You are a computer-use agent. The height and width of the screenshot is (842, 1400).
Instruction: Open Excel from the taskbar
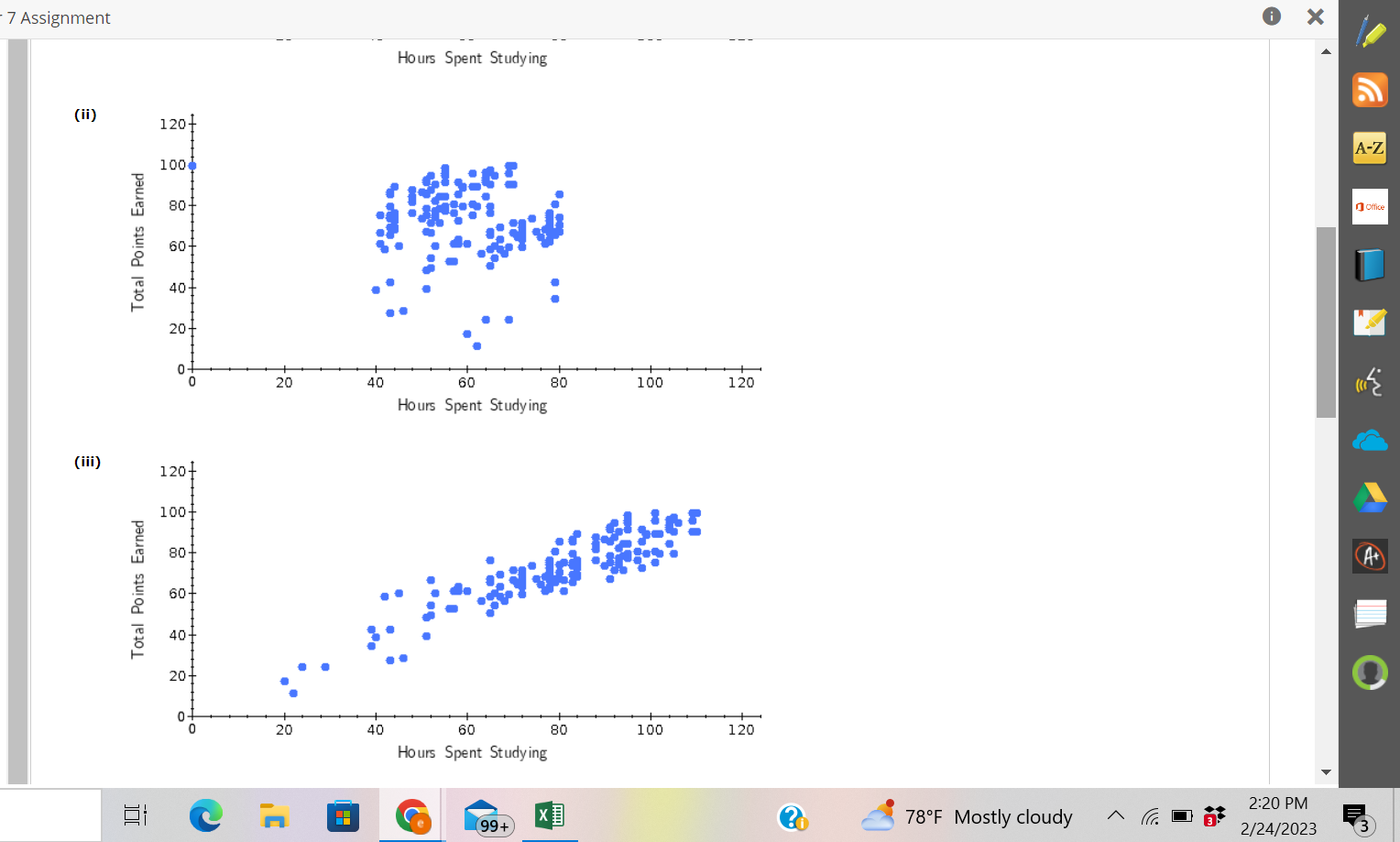pos(549,815)
